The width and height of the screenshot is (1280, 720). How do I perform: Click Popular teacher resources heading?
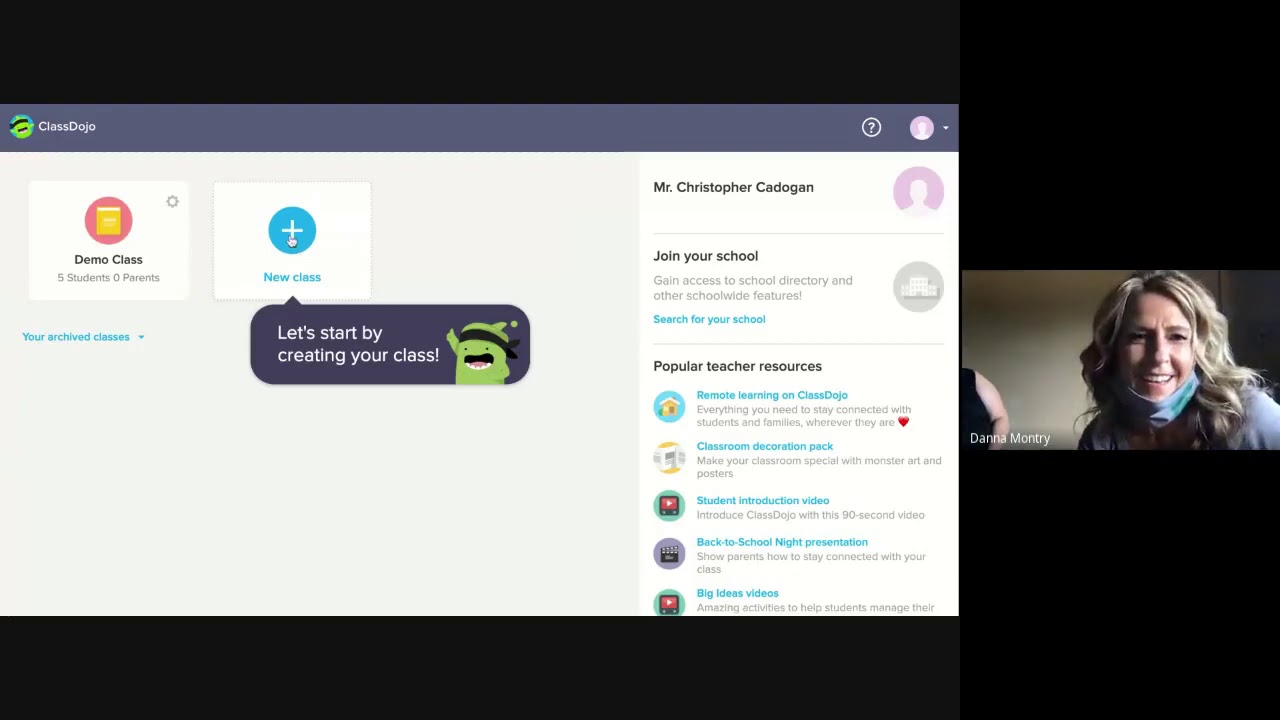click(737, 366)
